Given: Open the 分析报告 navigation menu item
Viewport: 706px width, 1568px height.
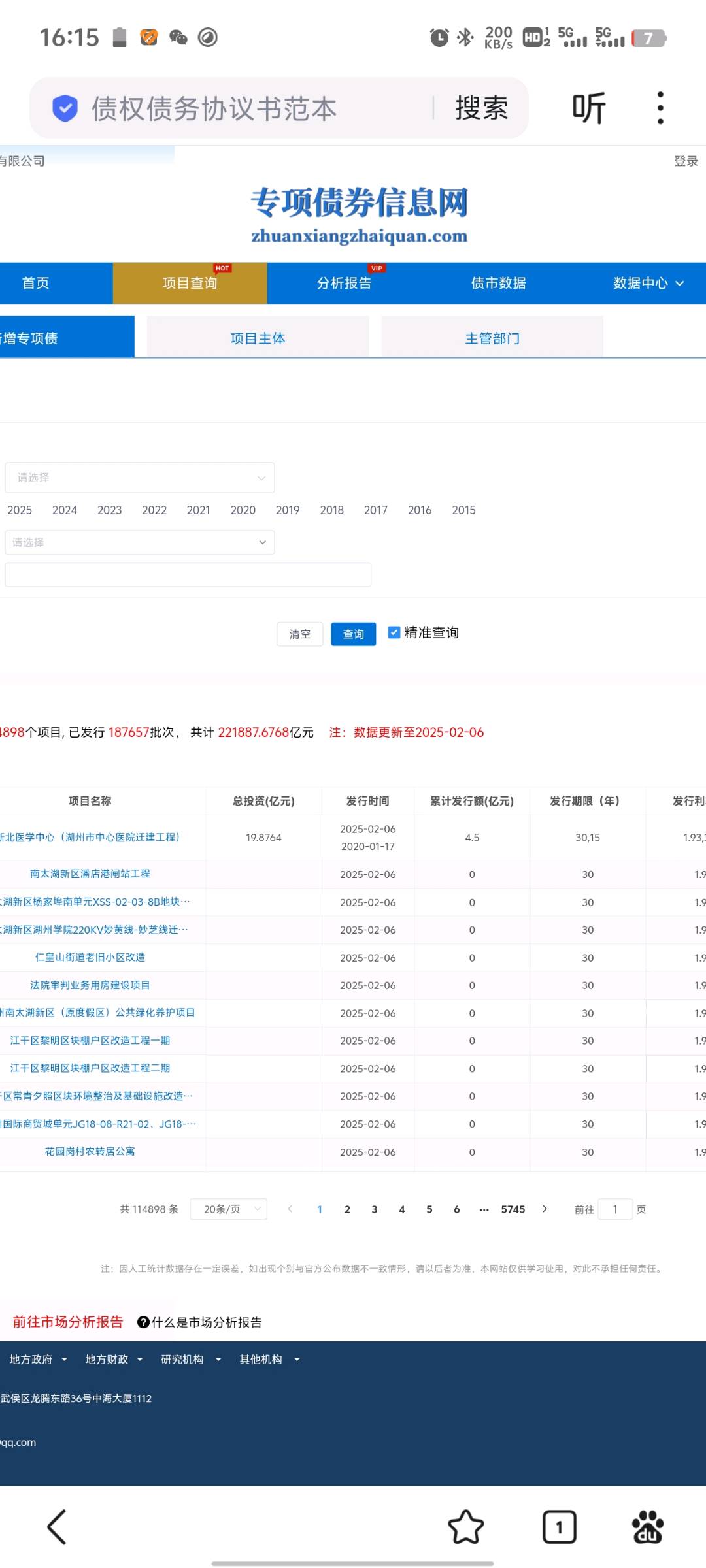Looking at the screenshot, I should click(x=344, y=283).
